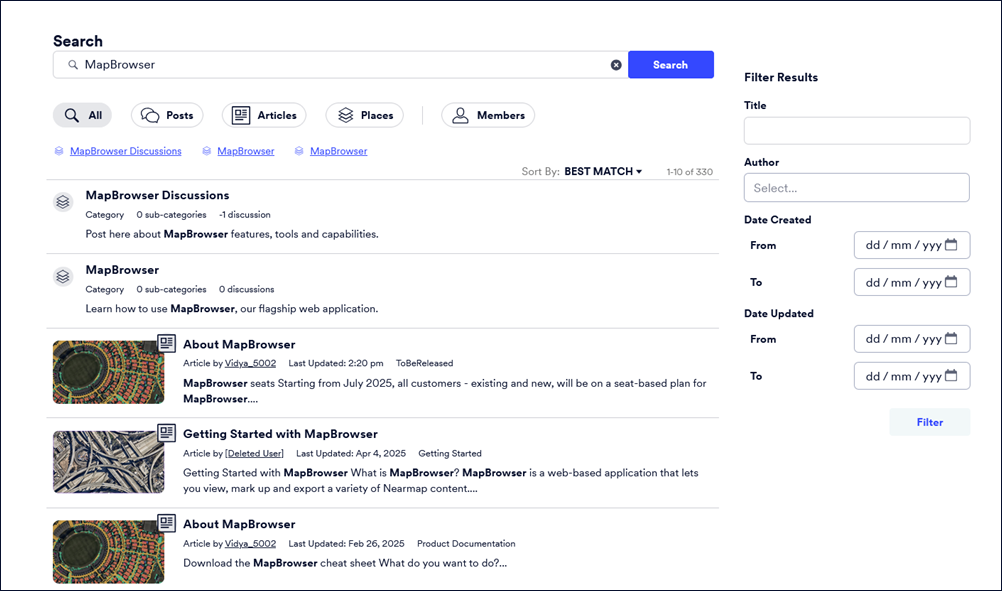
Task: Select the All filter tab
Action: [82, 115]
